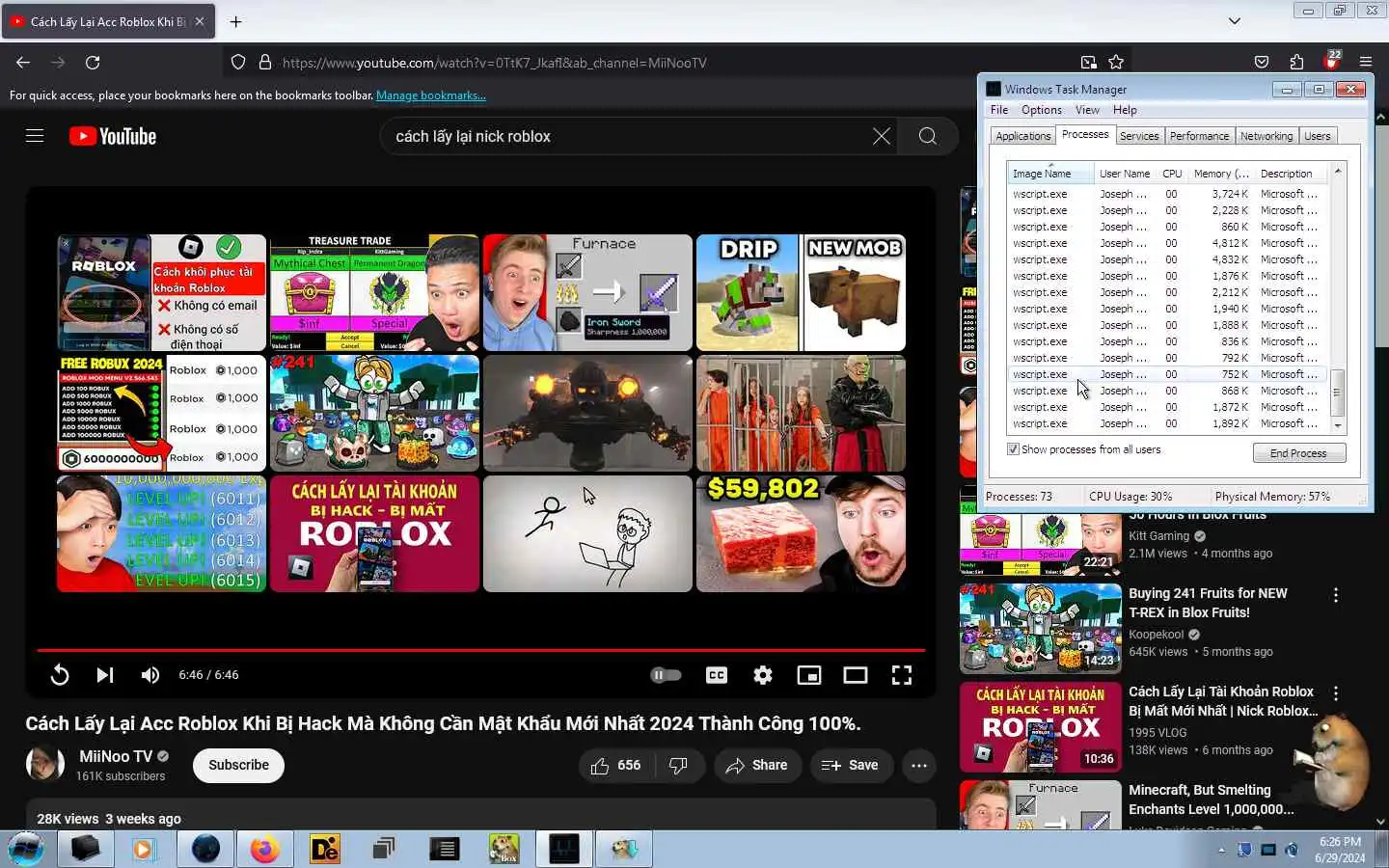
Task: Open taskbar clock showing 6:26 PM
Action: 1340,850
